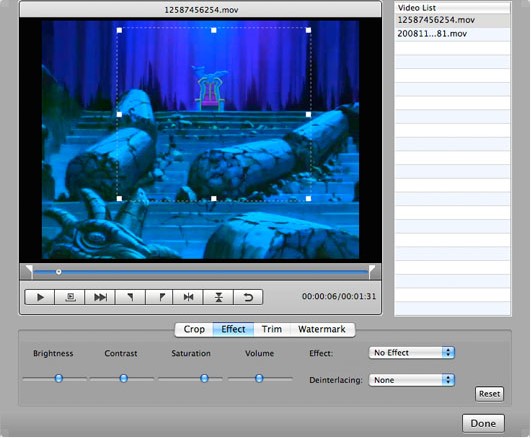The width and height of the screenshot is (531, 438).
Task: Set trim start point marker button
Action: point(130,297)
